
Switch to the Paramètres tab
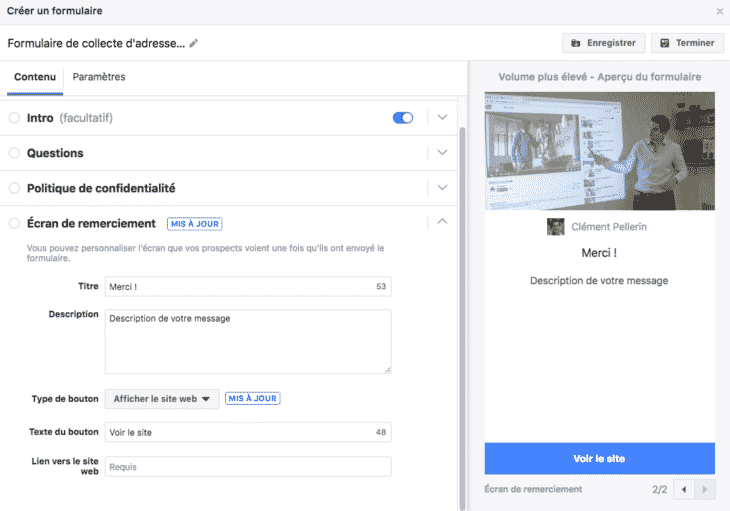coord(99,77)
